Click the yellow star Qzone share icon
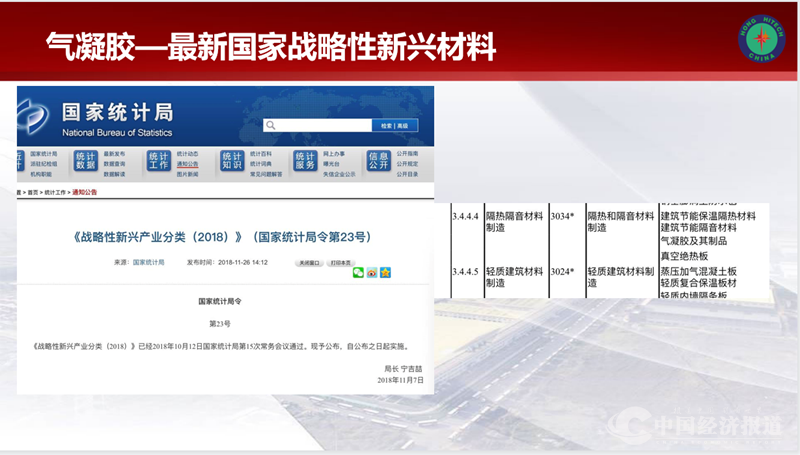This screenshot has height=455, width=800. coord(386,273)
